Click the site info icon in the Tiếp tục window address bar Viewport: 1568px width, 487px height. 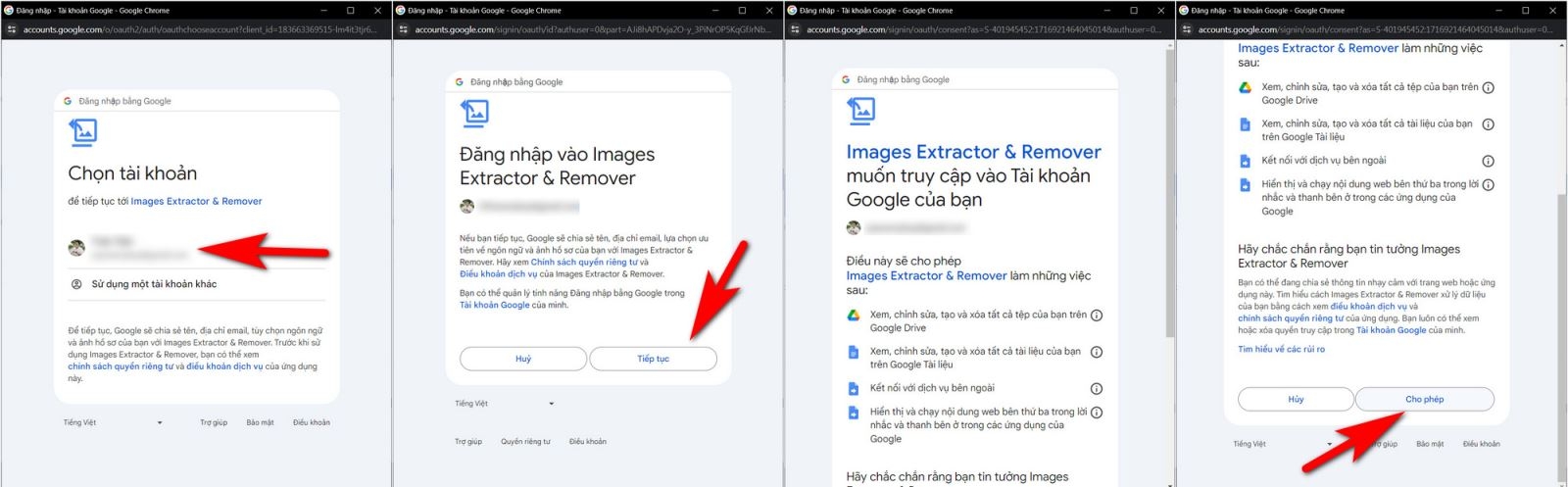(x=404, y=29)
